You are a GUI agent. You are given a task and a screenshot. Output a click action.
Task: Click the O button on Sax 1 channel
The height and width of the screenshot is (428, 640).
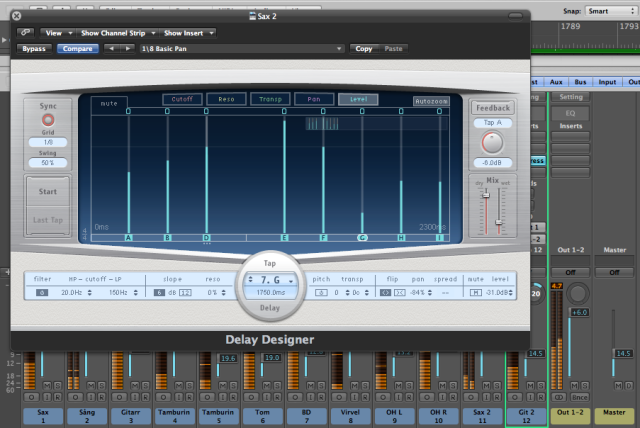click(31, 397)
